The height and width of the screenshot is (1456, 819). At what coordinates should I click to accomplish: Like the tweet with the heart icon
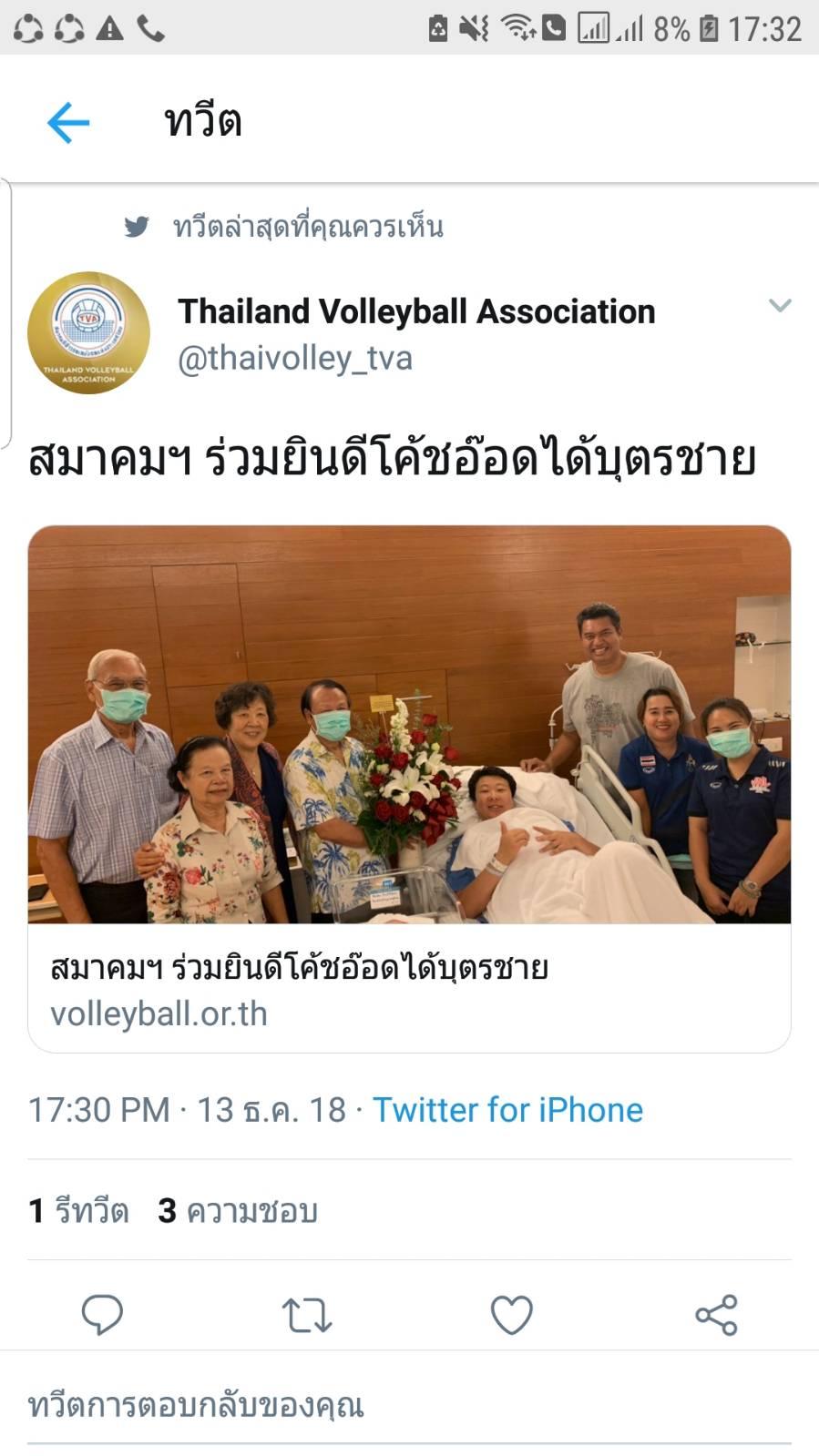(511, 1315)
